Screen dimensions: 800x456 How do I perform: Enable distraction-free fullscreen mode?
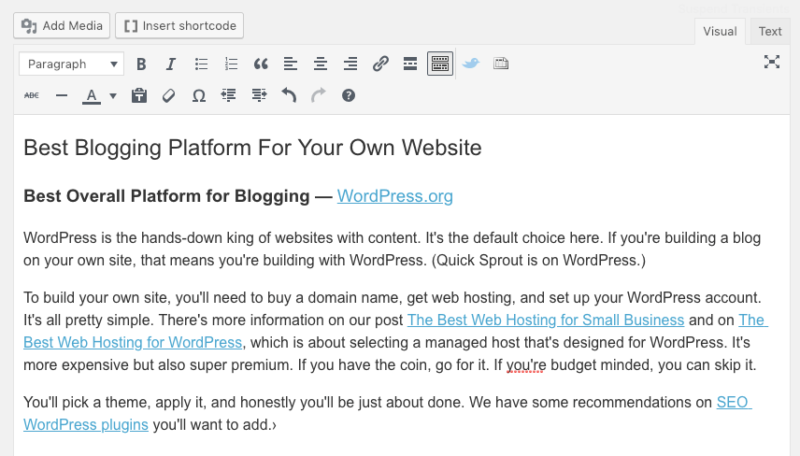[771, 62]
